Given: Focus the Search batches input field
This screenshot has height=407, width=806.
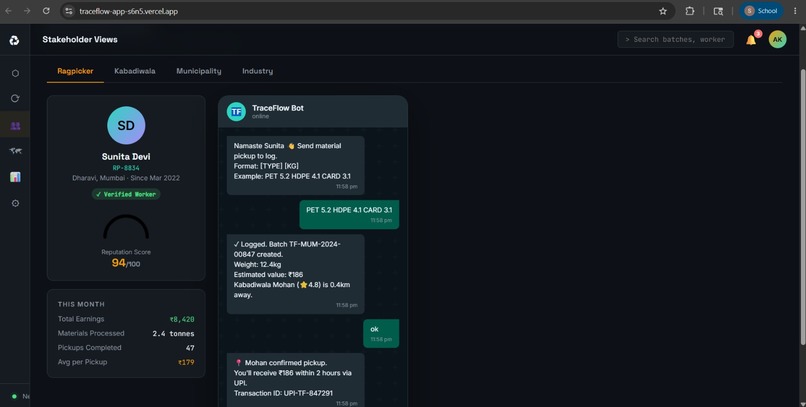Looking at the screenshot, I should [x=675, y=40].
